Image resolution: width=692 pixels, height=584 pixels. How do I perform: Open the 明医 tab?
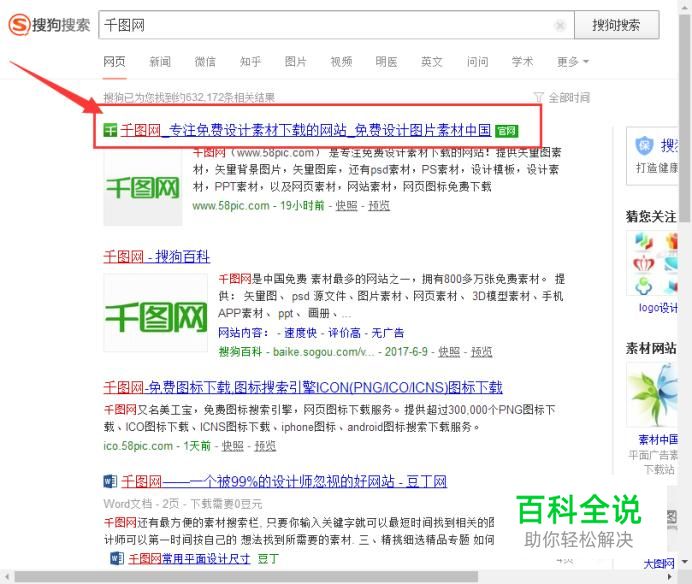coord(387,61)
